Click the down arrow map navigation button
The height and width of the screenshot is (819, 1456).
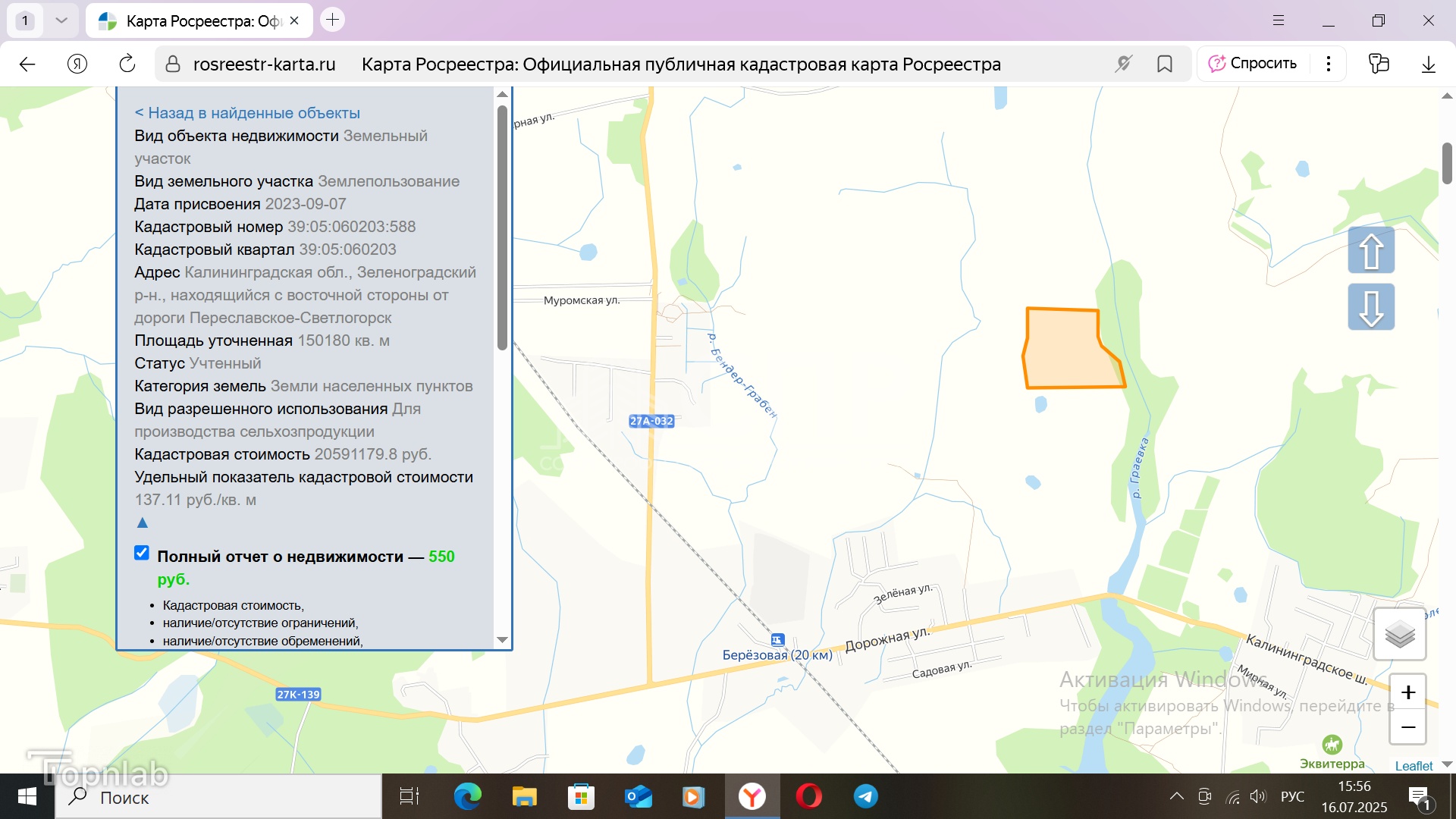[x=1371, y=307]
